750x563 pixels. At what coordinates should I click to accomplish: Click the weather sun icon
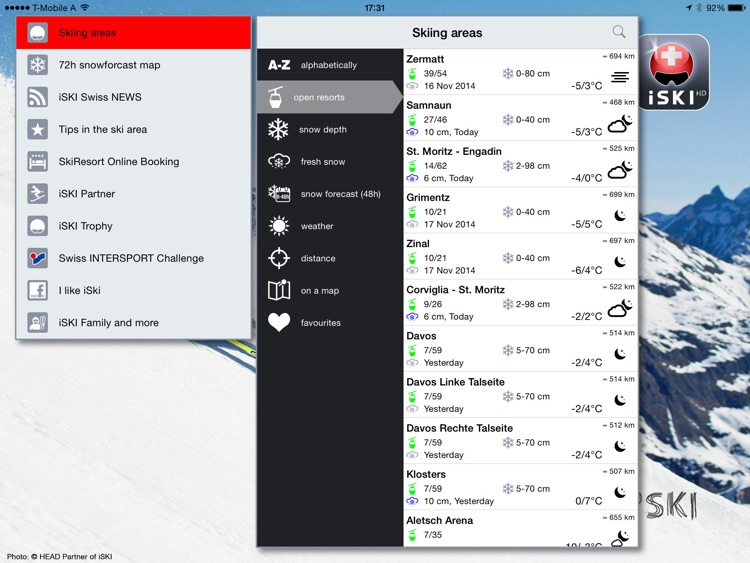point(279,226)
